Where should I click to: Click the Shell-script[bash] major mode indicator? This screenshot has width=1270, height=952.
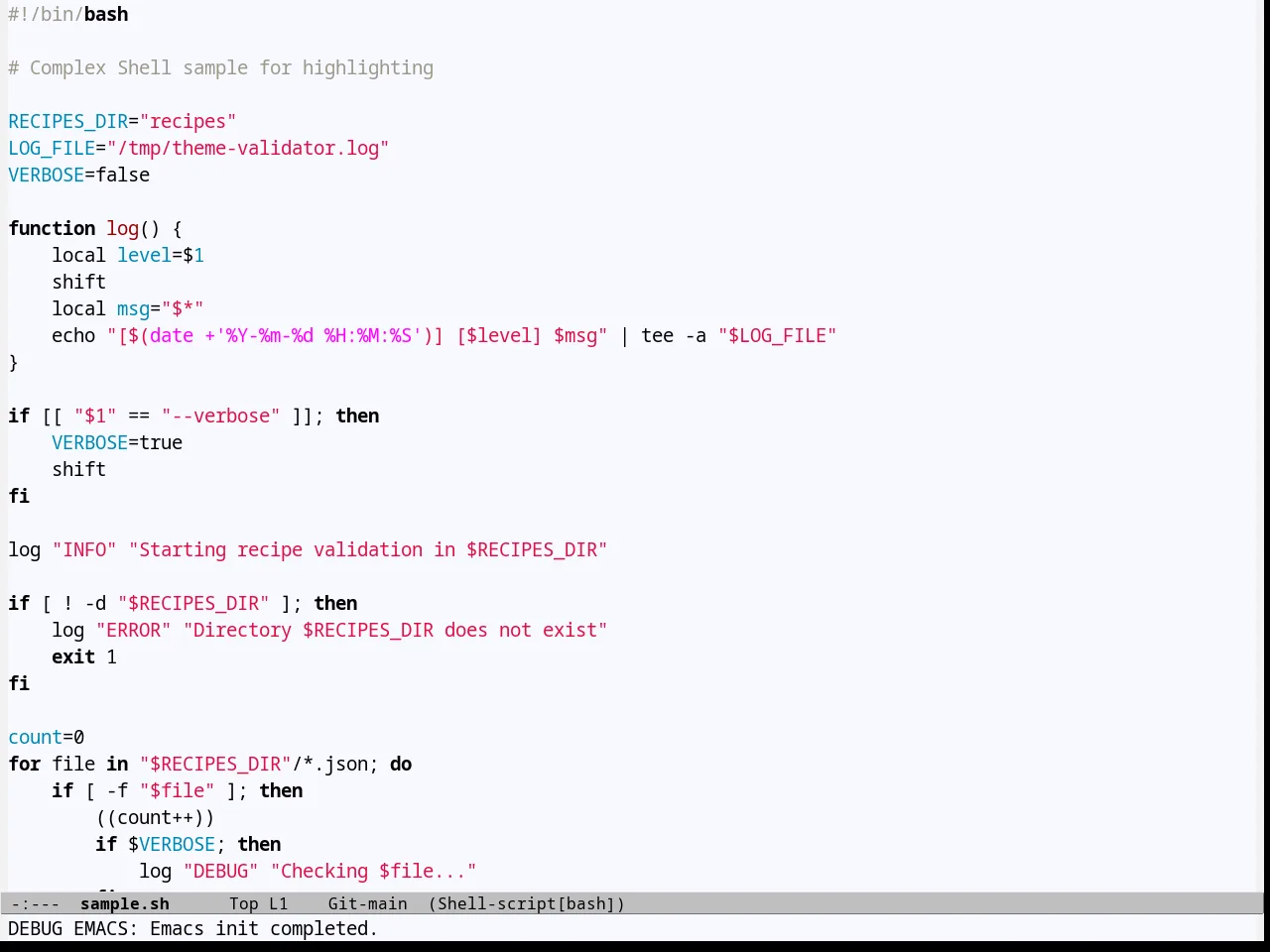(527, 903)
